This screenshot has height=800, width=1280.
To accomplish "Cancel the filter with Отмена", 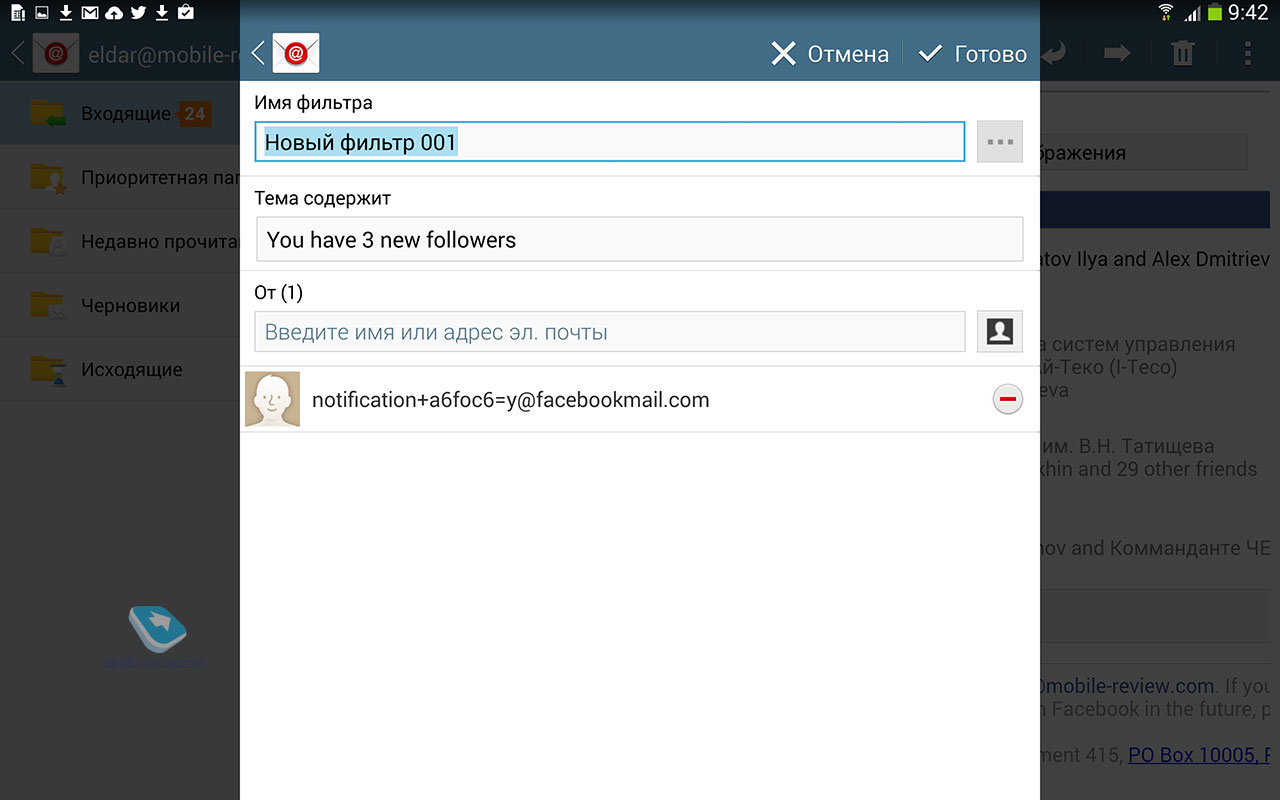I will pyautogui.click(x=830, y=54).
